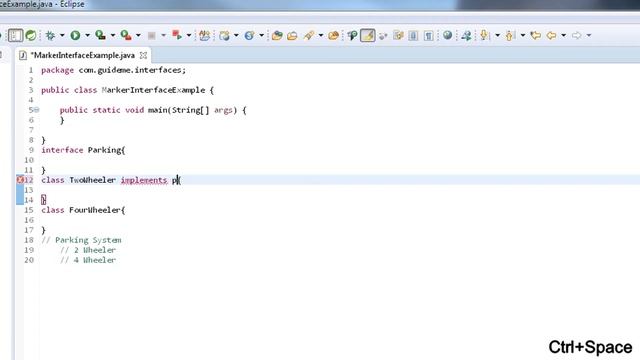Click the '// 2 Wheeler' comment

coord(88,250)
